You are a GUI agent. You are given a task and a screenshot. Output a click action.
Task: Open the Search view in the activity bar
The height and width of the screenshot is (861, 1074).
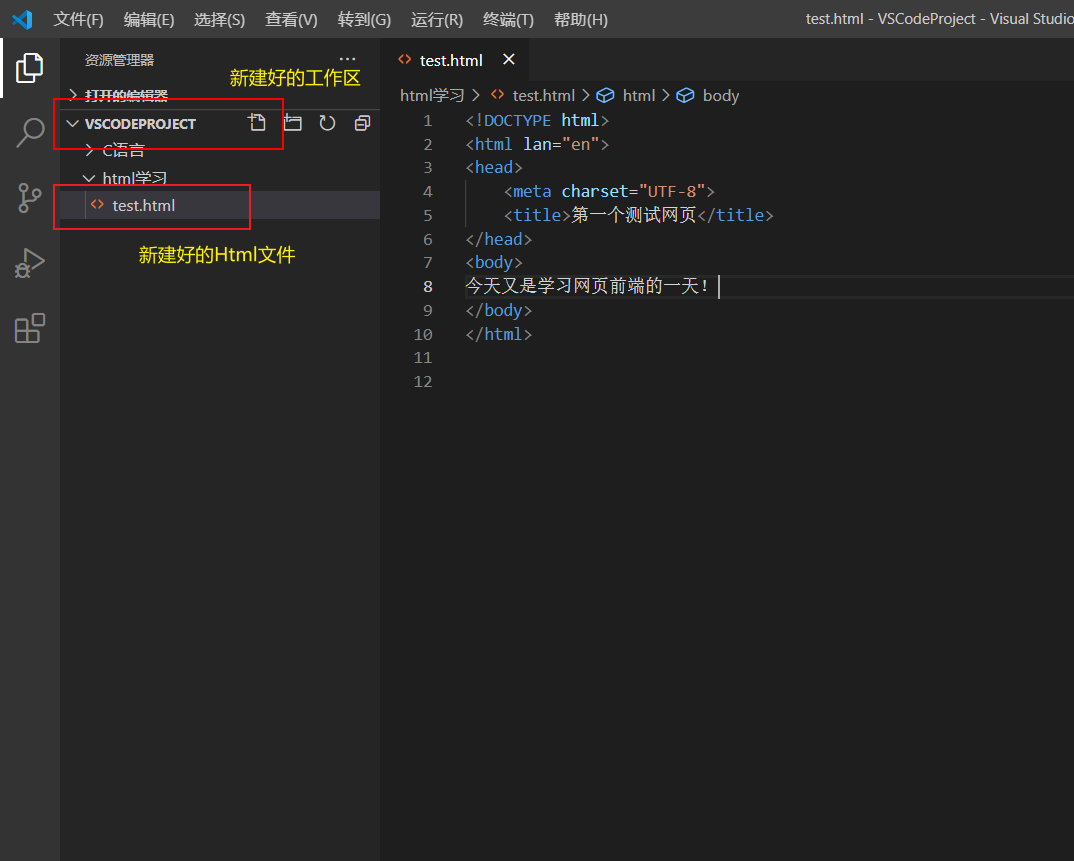click(29, 131)
